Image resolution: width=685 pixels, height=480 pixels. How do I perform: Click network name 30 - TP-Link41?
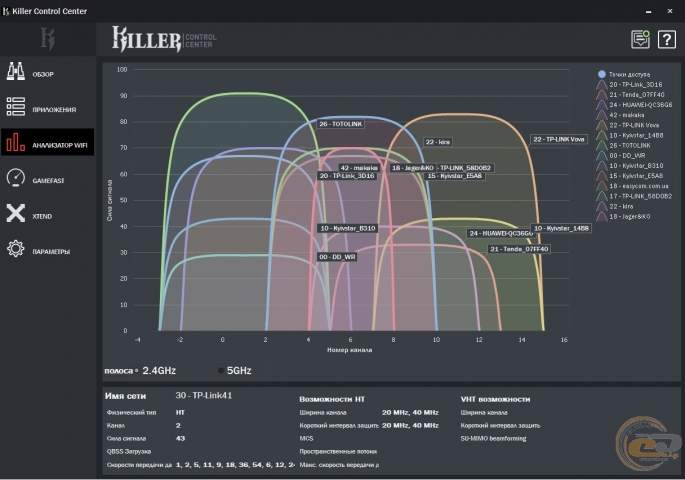[204, 395]
